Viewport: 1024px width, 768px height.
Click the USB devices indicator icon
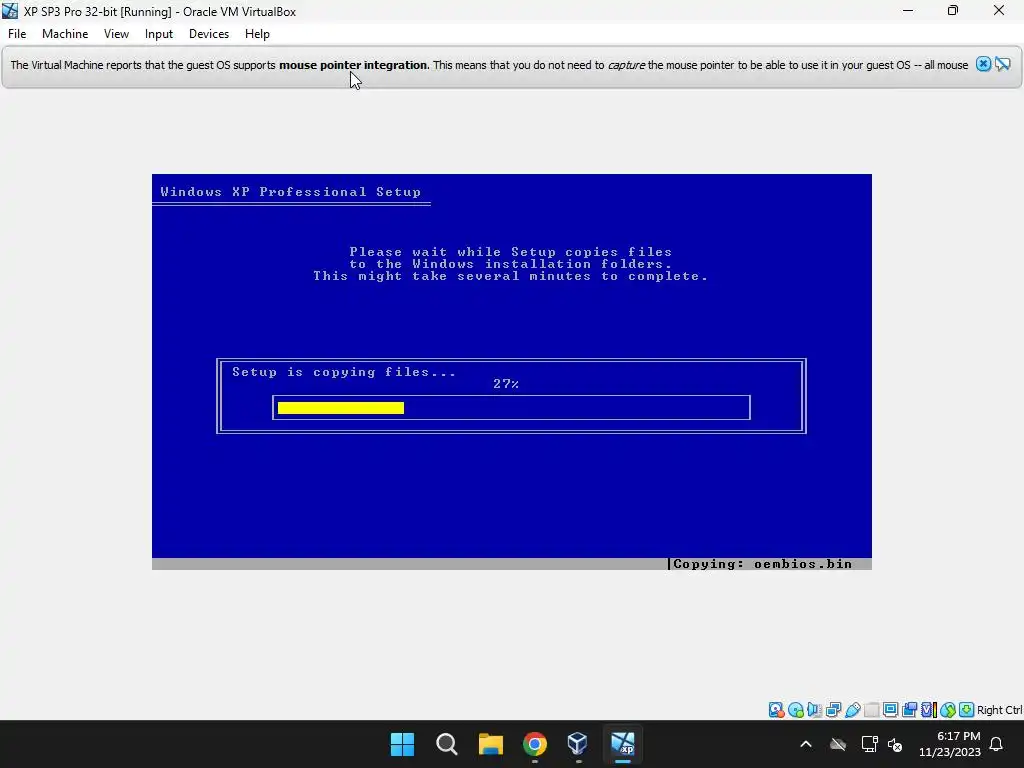852,710
